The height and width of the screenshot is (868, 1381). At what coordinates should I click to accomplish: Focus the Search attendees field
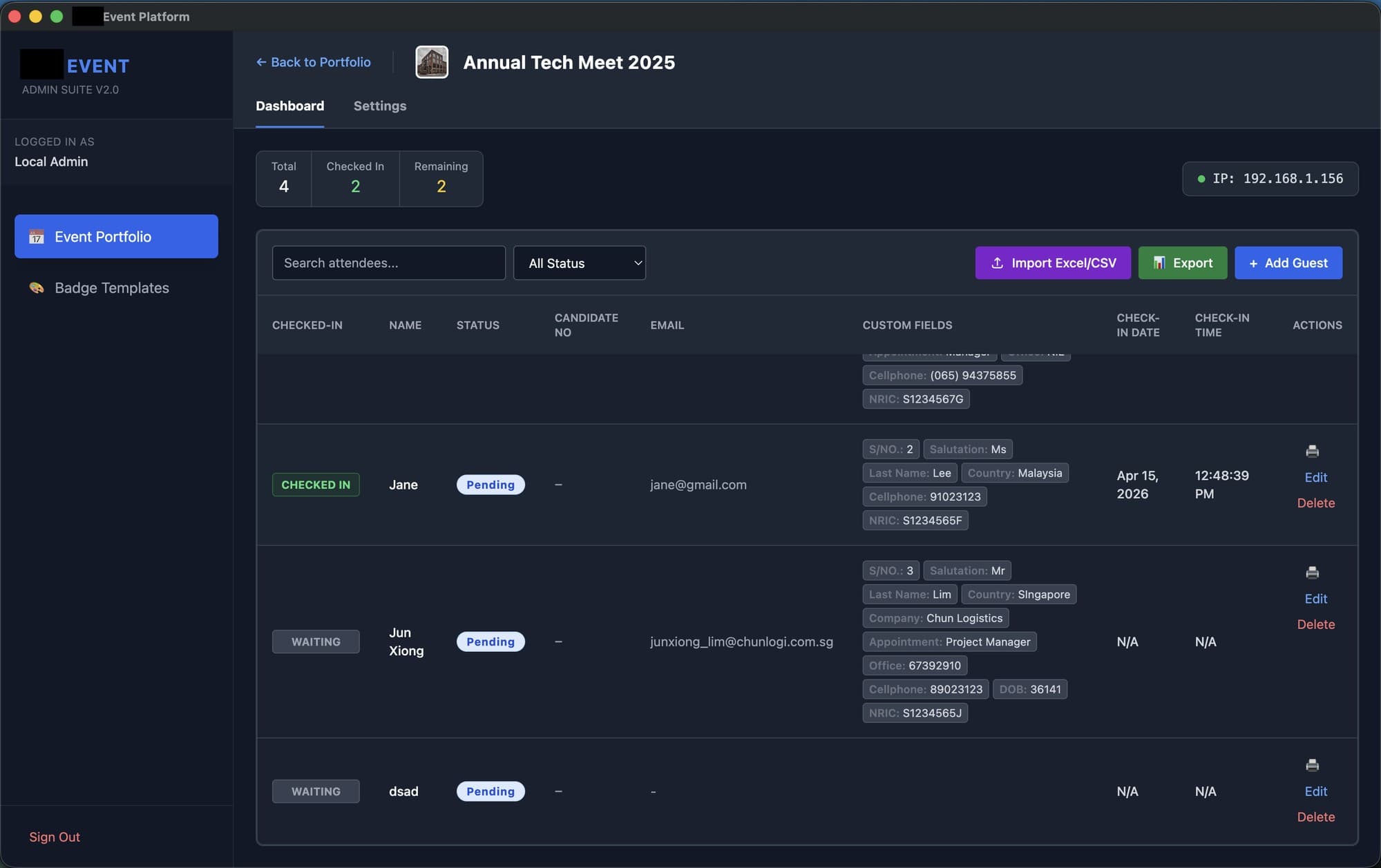[388, 263]
